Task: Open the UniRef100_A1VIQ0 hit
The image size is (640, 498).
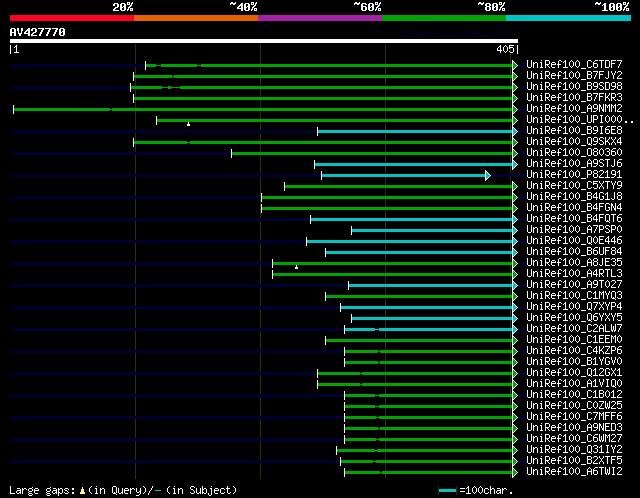Action: coord(574,384)
